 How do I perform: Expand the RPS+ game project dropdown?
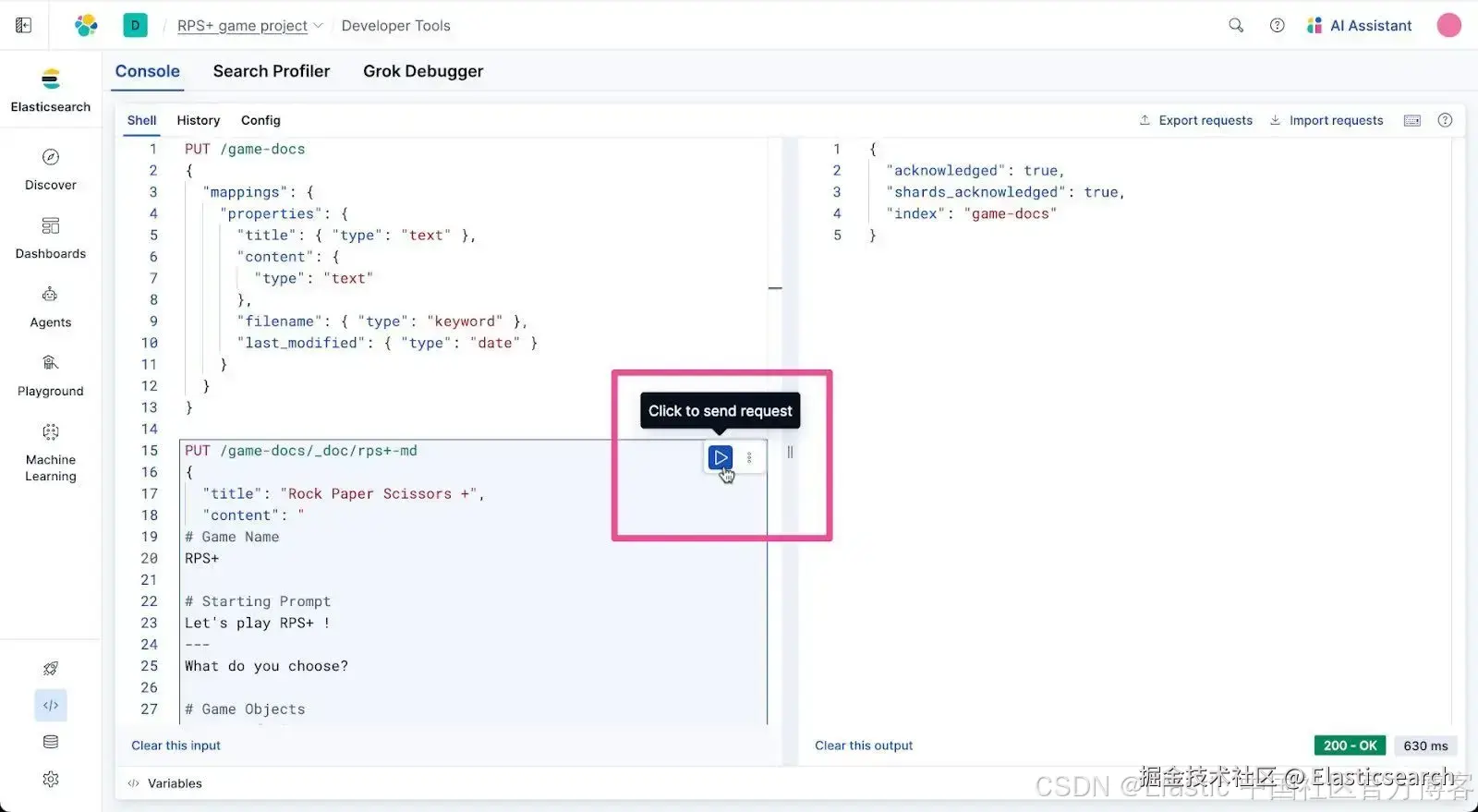pyautogui.click(x=250, y=26)
